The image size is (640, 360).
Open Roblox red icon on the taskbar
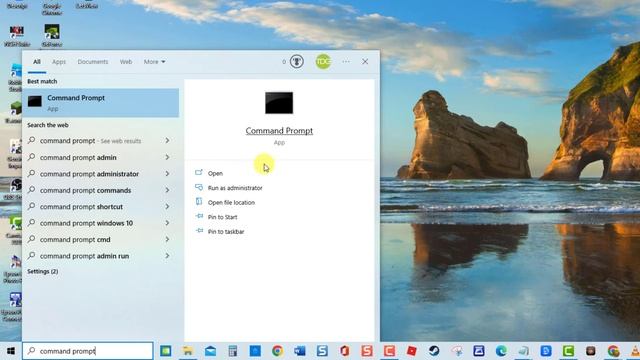coord(411,351)
